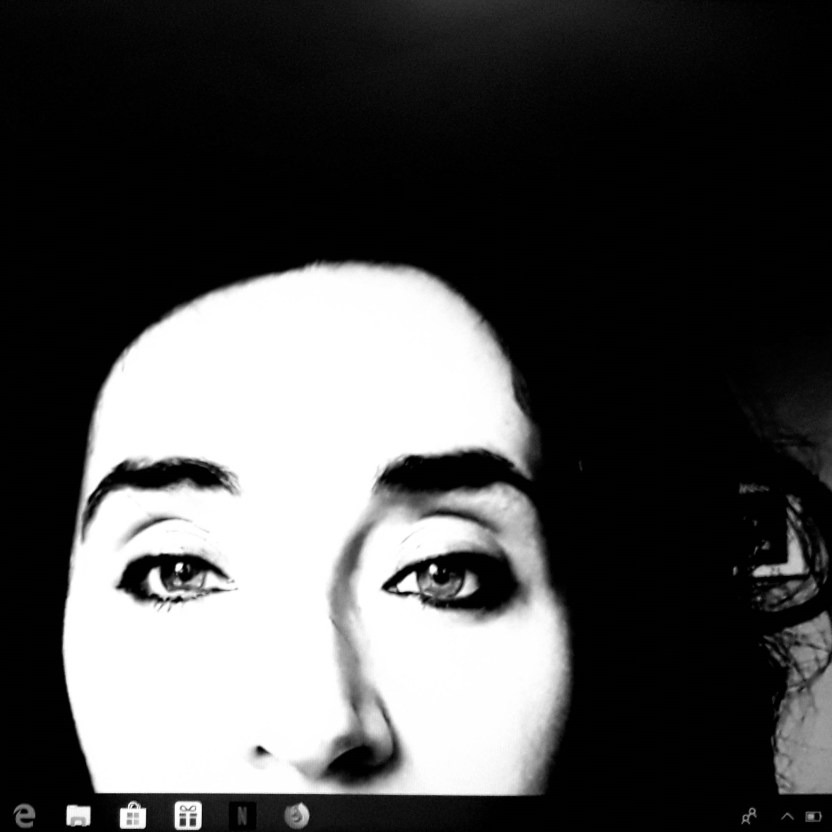Launch File Explorer from the taskbar
This screenshot has width=832, height=832.
coord(78,815)
